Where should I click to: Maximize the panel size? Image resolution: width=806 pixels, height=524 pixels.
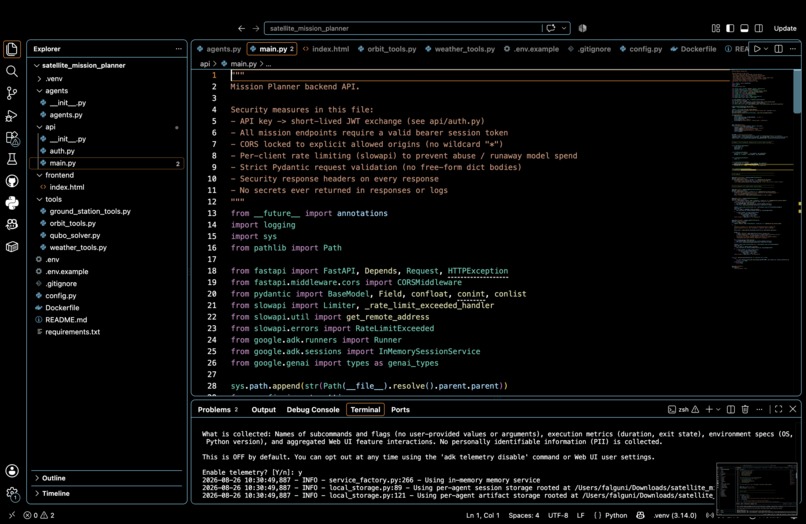[778, 409]
